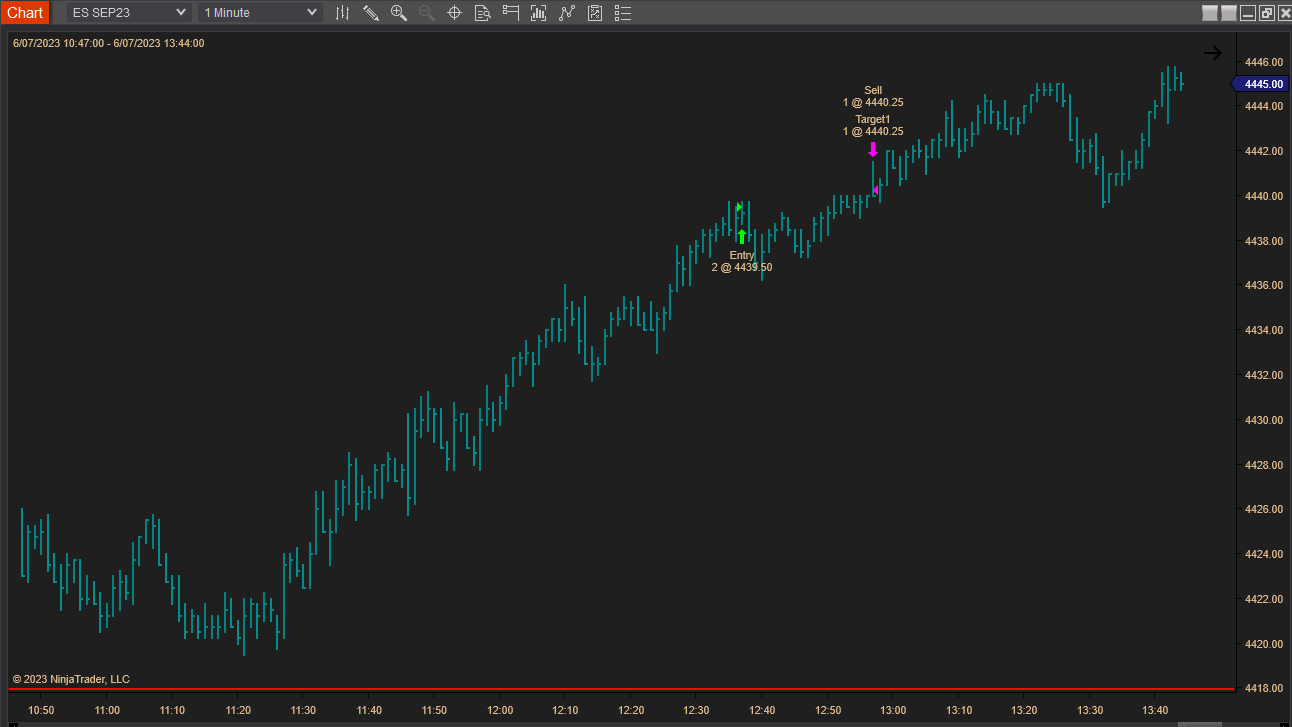The height and width of the screenshot is (727, 1292).
Task: Open the 1 Minute interval dropdown
Action: [260, 13]
